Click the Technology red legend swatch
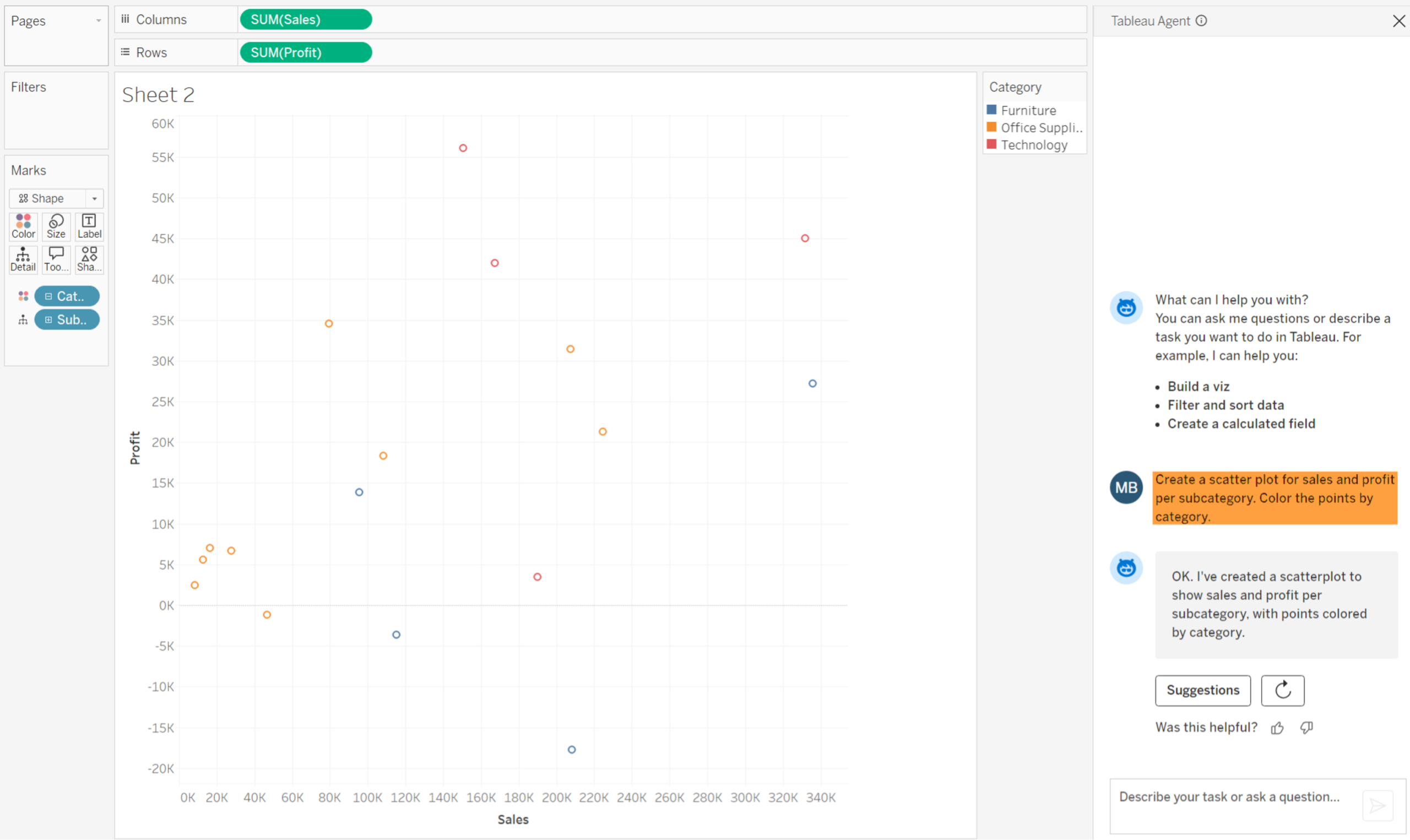 pos(991,144)
